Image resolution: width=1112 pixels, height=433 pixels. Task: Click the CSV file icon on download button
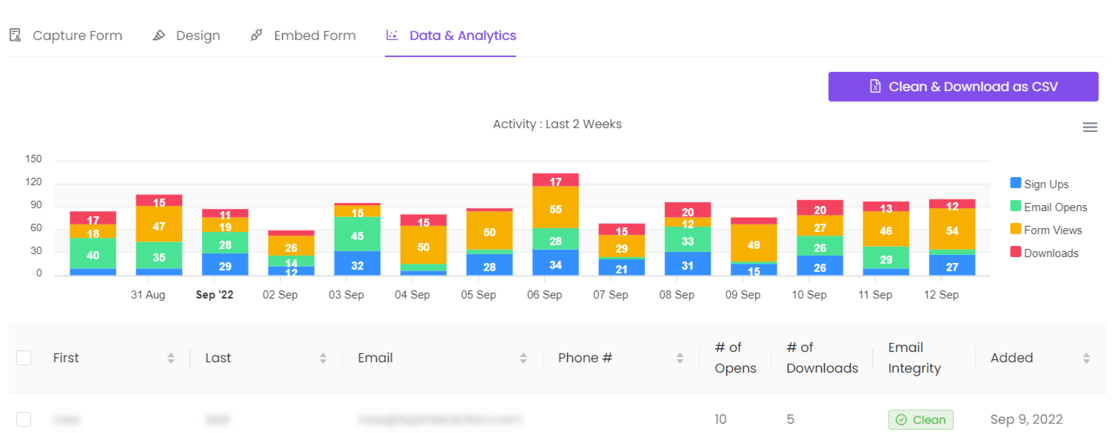tap(875, 87)
